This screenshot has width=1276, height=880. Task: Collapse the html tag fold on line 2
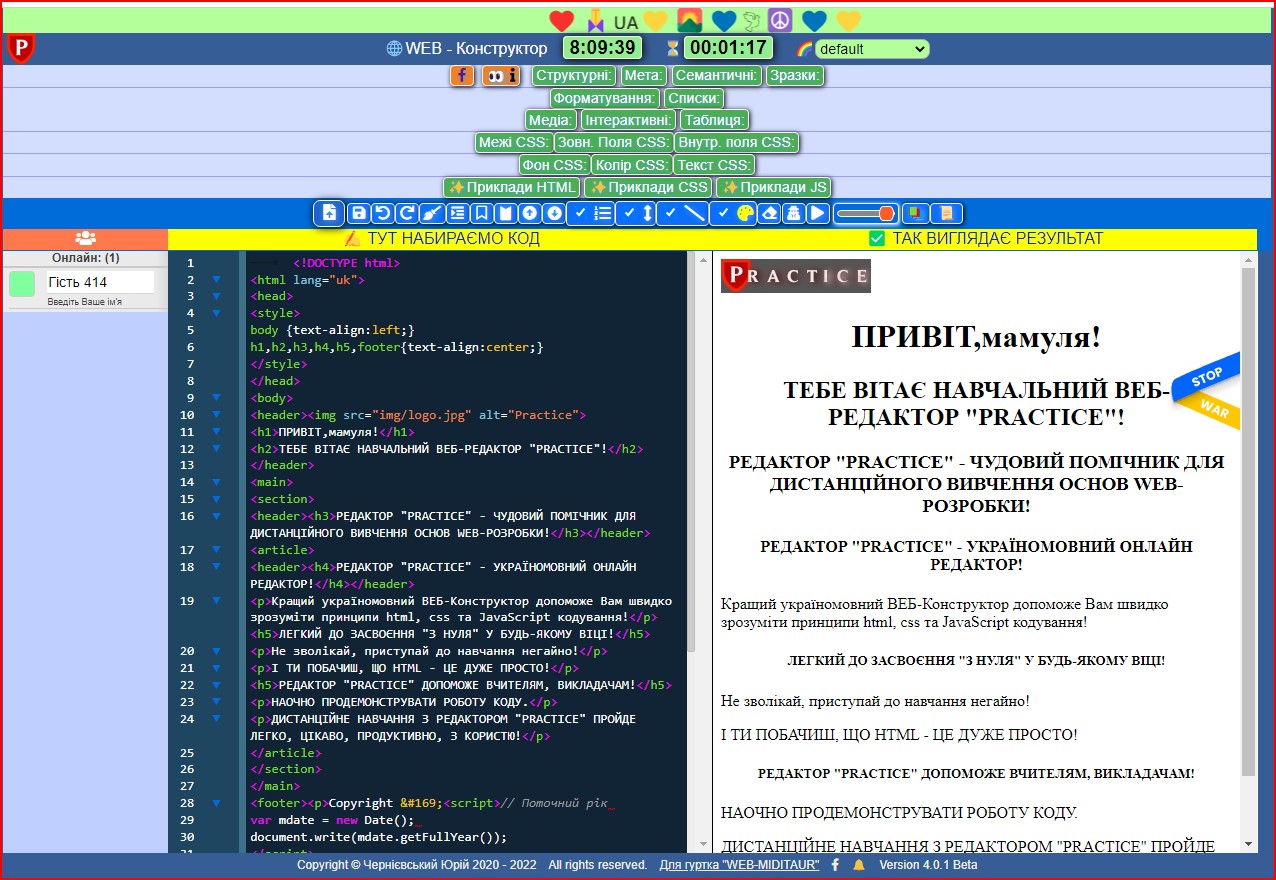(x=216, y=280)
